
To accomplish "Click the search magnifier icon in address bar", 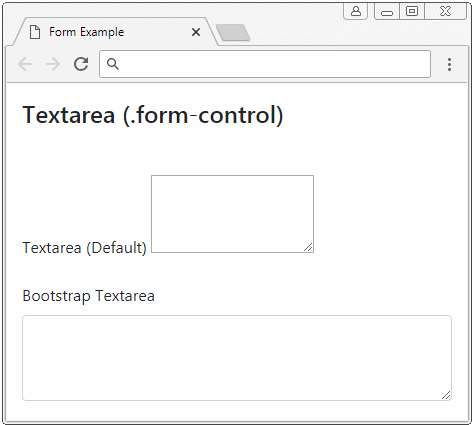I will pos(113,64).
